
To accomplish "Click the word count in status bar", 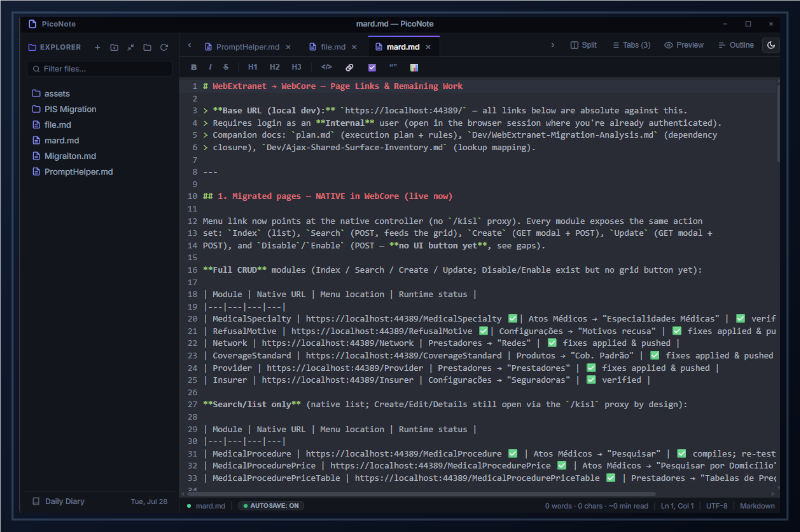I will click(596, 506).
